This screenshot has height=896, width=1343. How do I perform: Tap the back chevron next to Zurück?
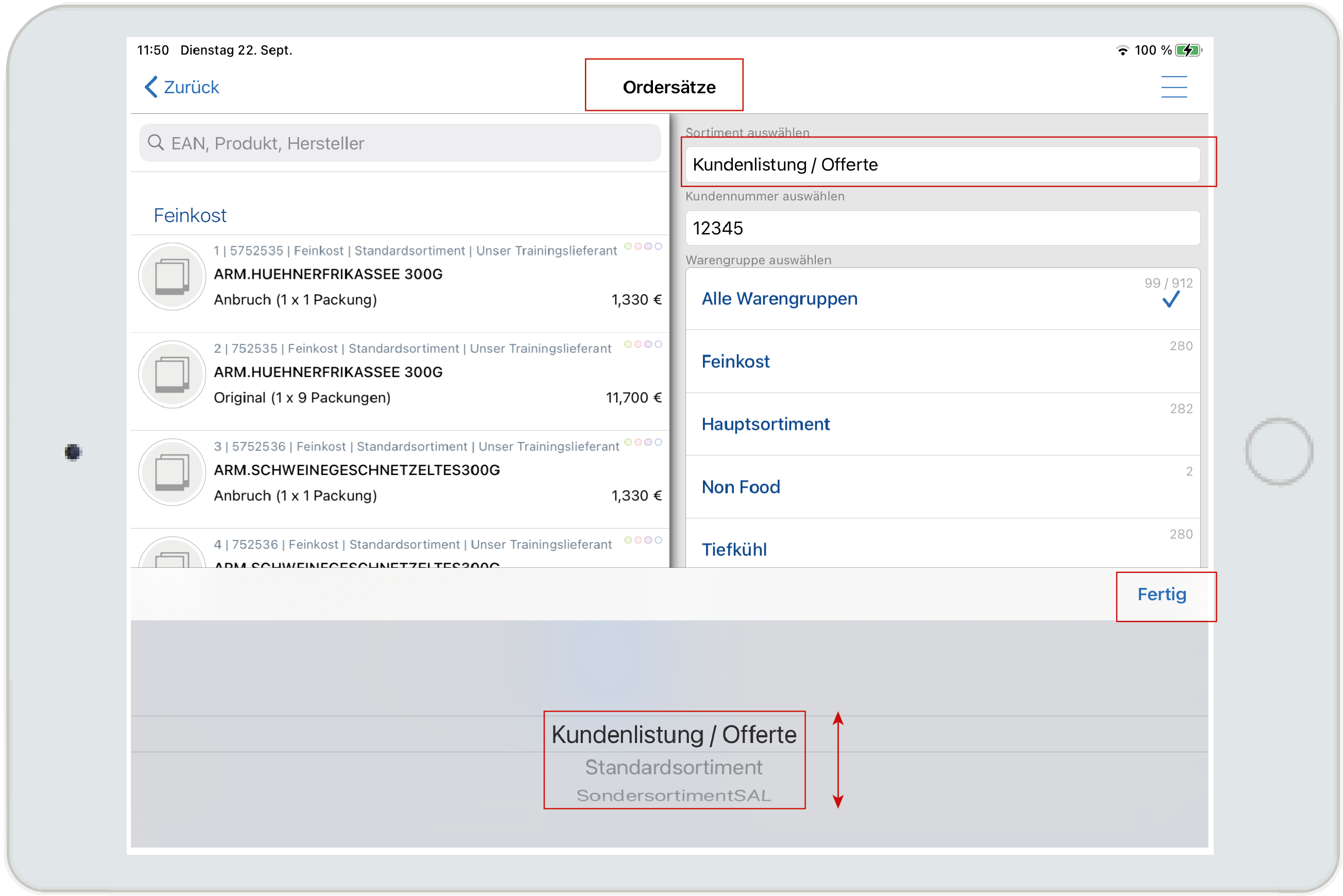coord(151,87)
